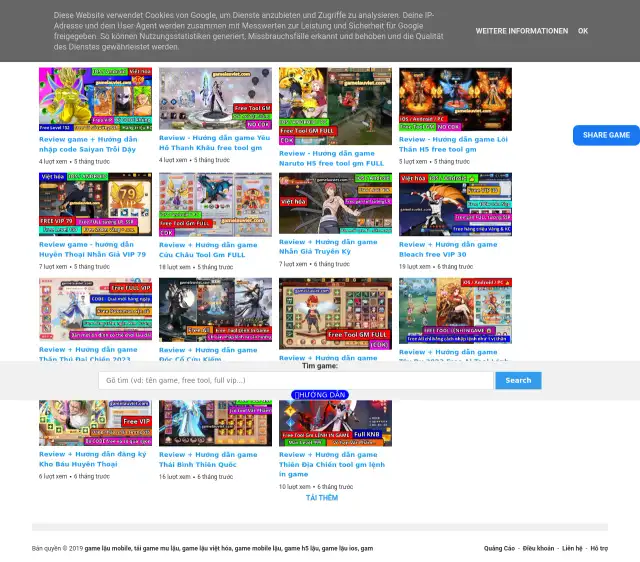
Task: Open 'Lôi Thần H5 free tool gm' link
Action: [x=453, y=144]
